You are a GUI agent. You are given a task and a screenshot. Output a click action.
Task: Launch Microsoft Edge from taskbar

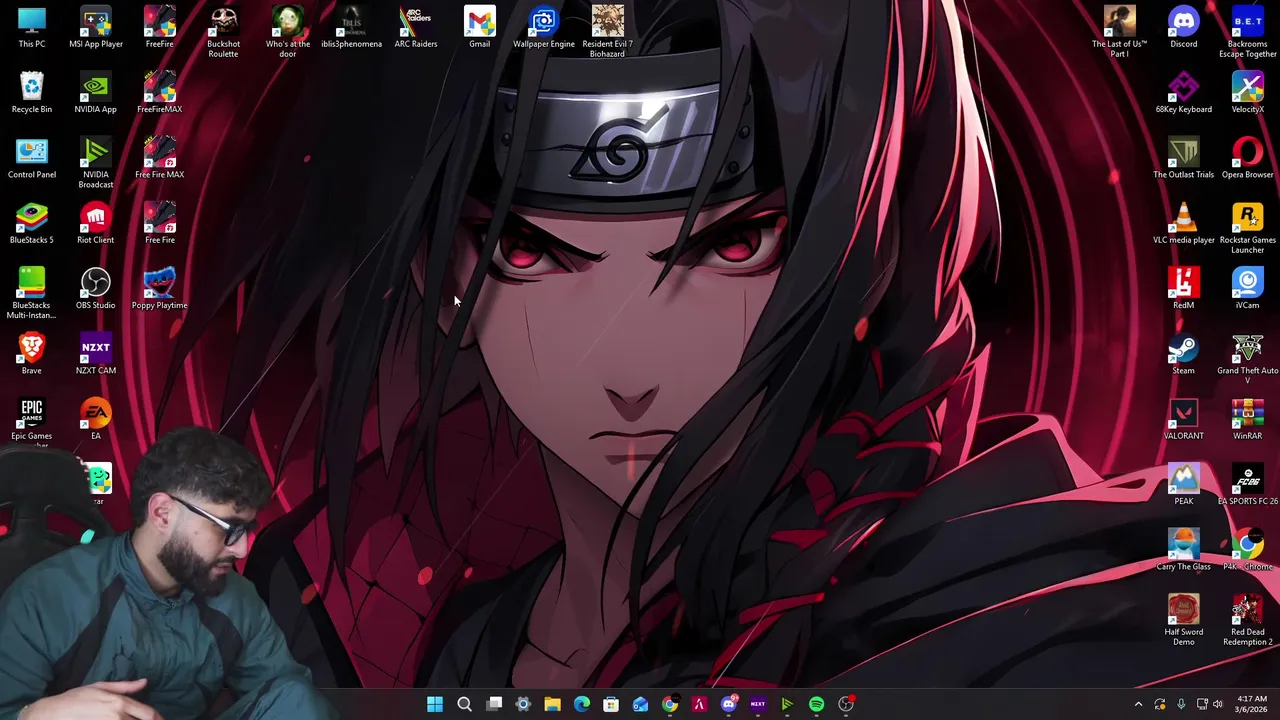pyautogui.click(x=582, y=704)
